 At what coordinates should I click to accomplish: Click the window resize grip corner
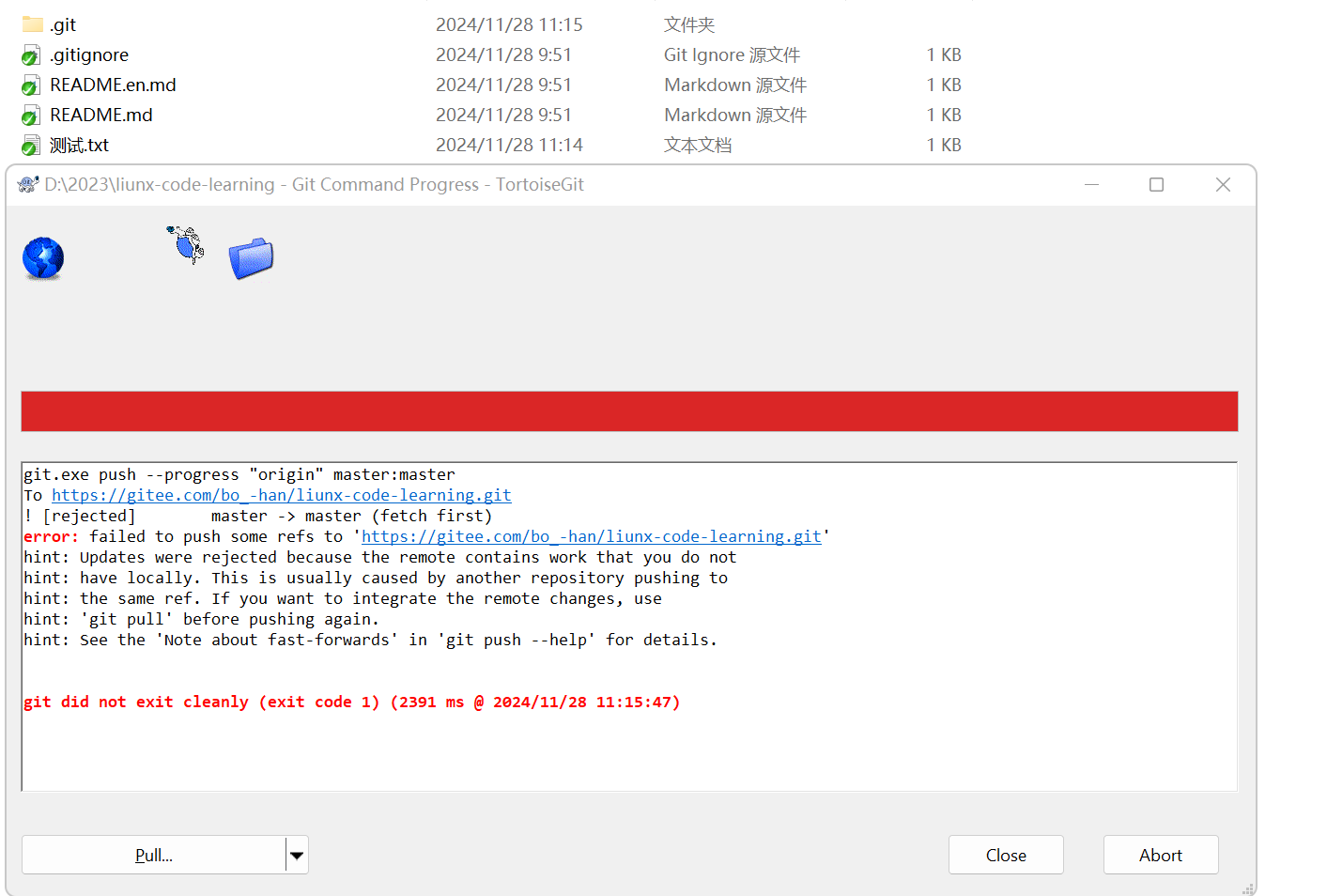(1248, 888)
